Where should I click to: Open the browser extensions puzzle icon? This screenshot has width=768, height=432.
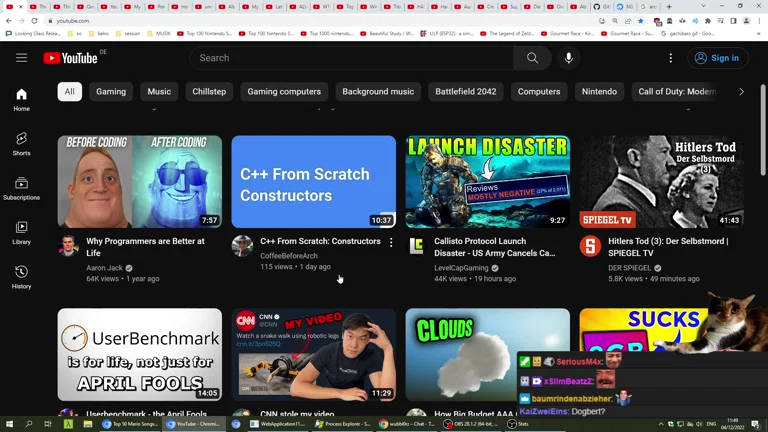tap(708, 21)
